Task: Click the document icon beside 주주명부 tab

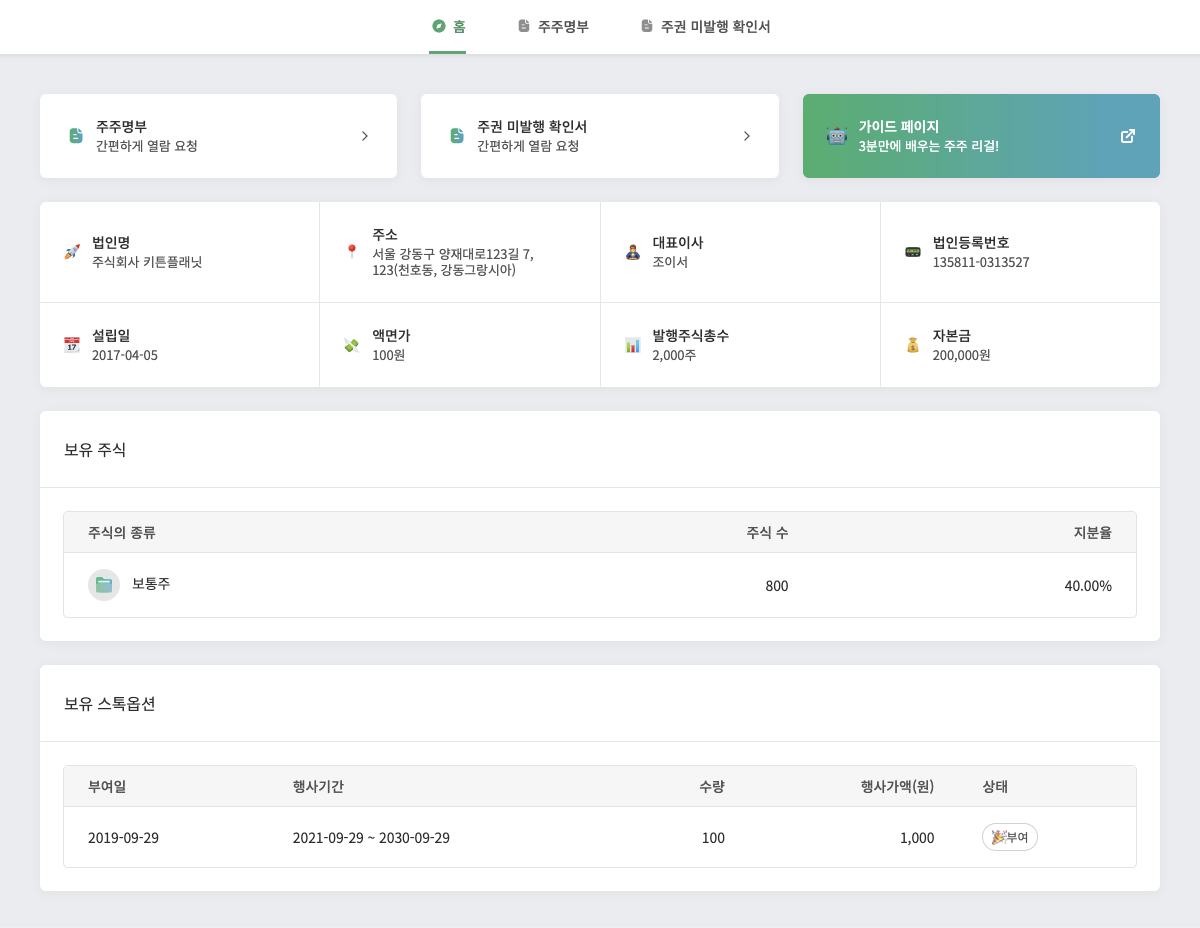Action: pyautogui.click(x=524, y=26)
